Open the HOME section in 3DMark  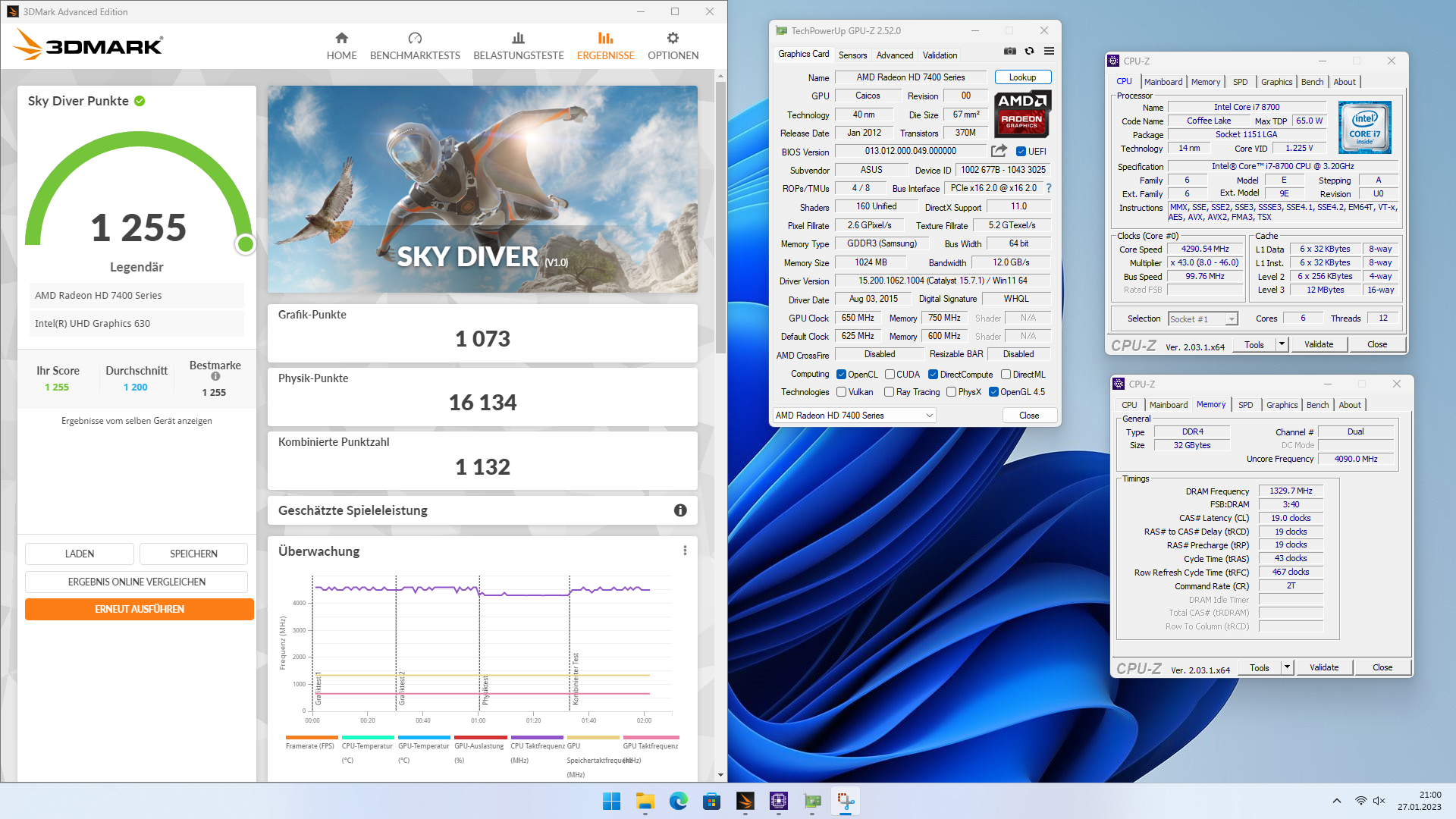(x=341, y=45)
